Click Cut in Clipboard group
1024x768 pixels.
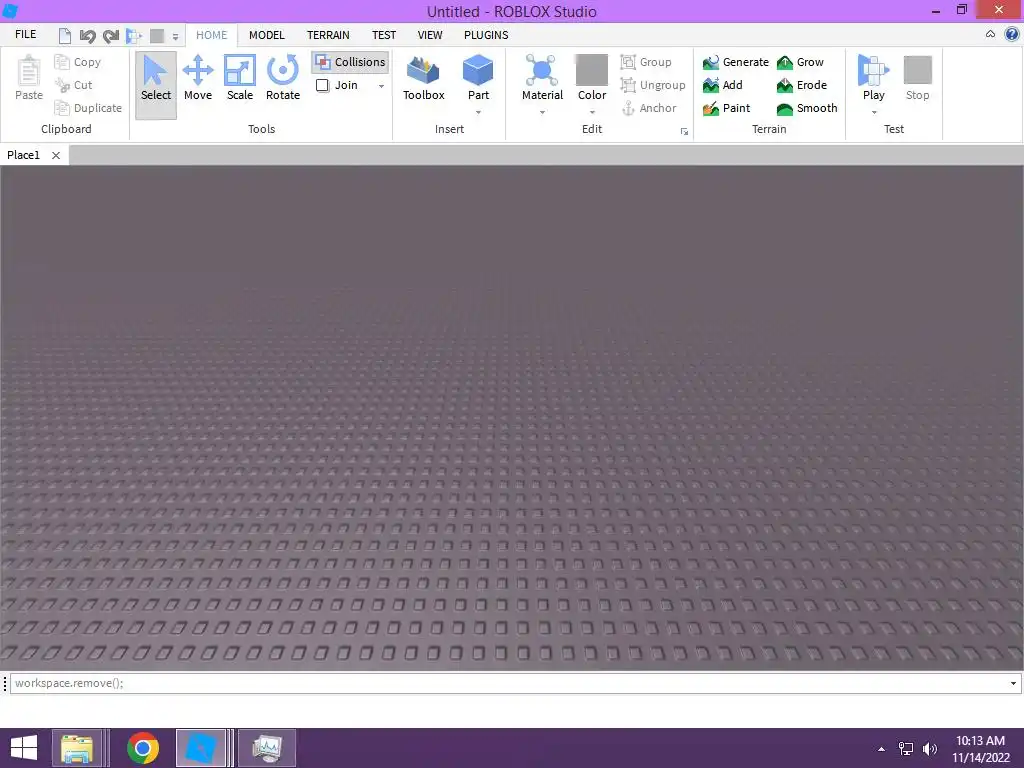(x=74, y=85)
